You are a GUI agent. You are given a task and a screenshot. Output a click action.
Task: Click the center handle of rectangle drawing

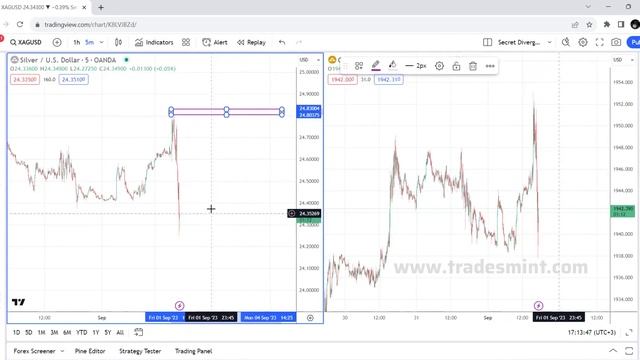[227, 112]
